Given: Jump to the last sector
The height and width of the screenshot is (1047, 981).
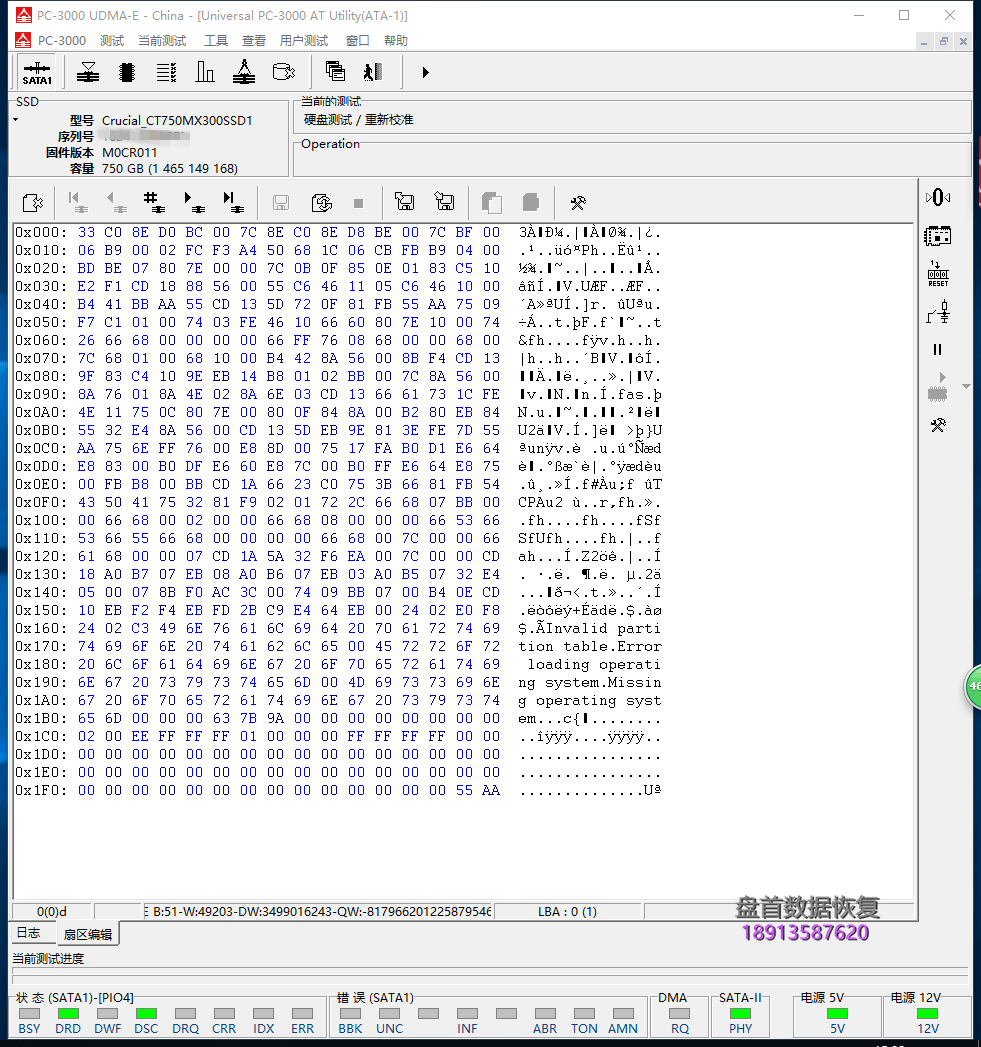Looking at the screenshot, I should (x=232, y=202).
